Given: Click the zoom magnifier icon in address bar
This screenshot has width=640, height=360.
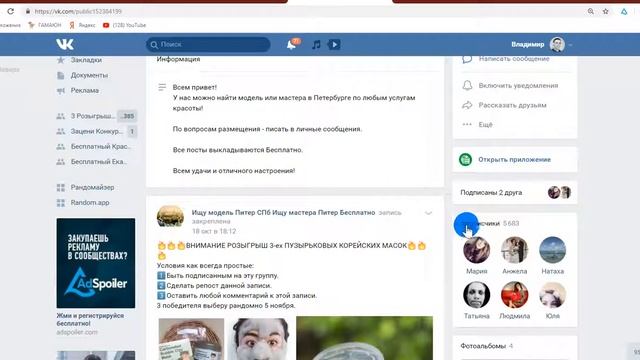Looking at the screenshot, I should click(591, 11).
